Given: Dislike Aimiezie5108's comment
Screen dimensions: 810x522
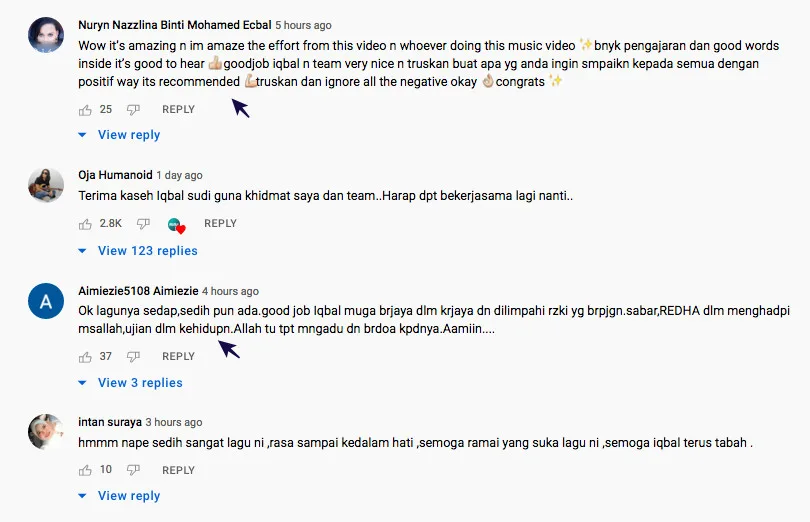Looking at the screenshot, I should (x=133, y=357).
